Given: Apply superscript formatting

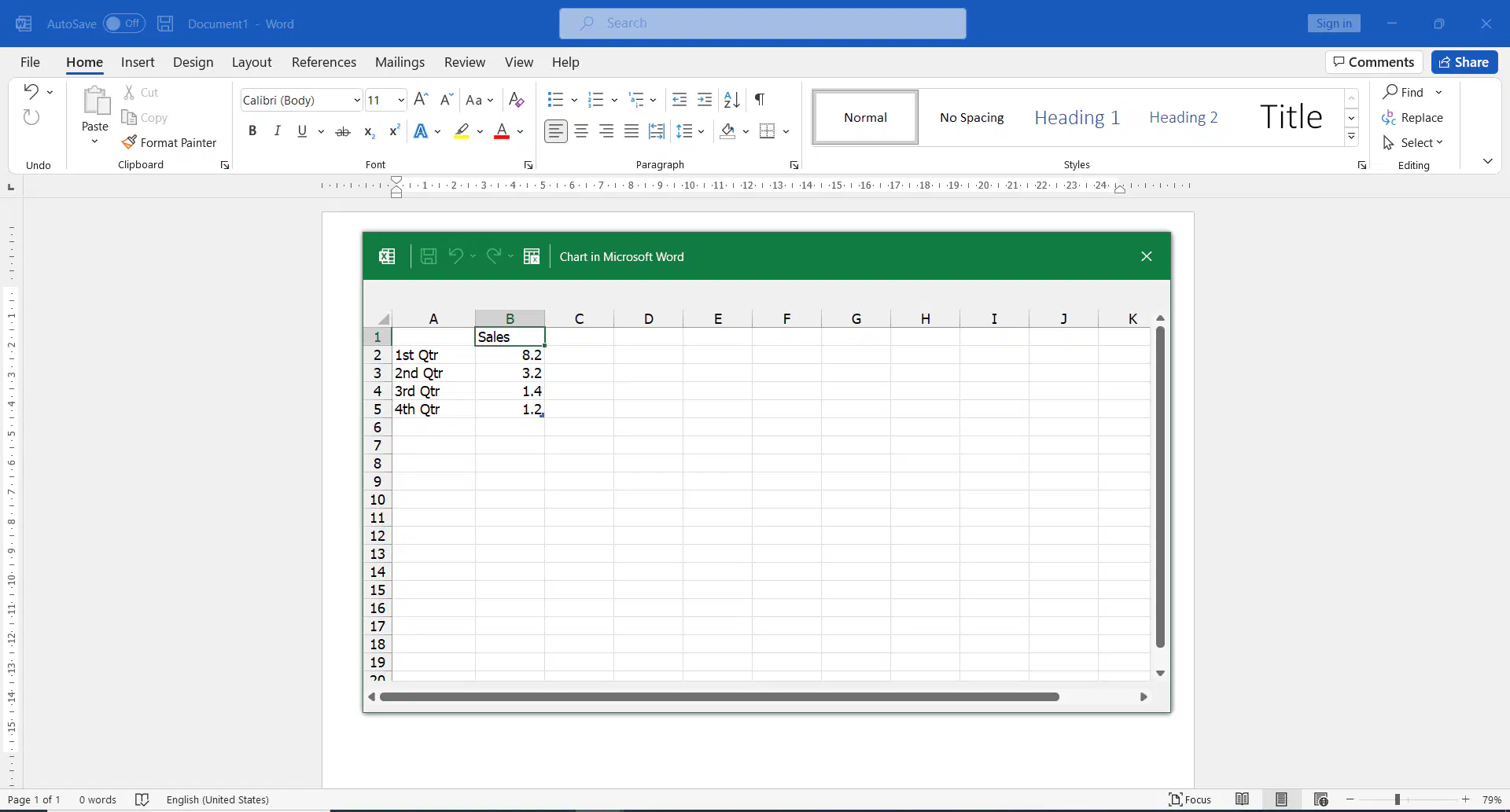Looking at the screenshot, I should [395, 131].
